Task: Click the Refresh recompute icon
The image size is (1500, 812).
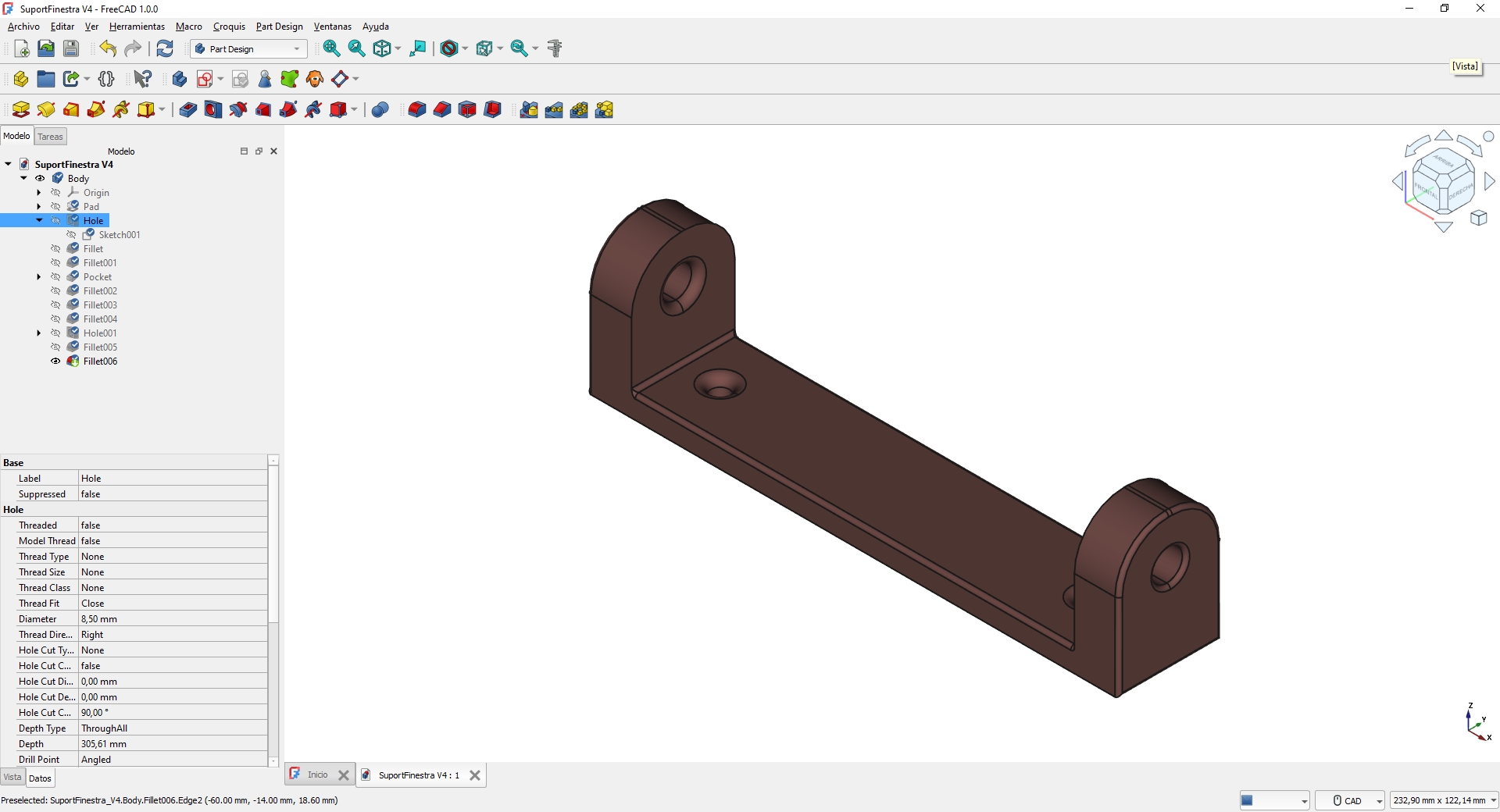Action: pos(165,48)
